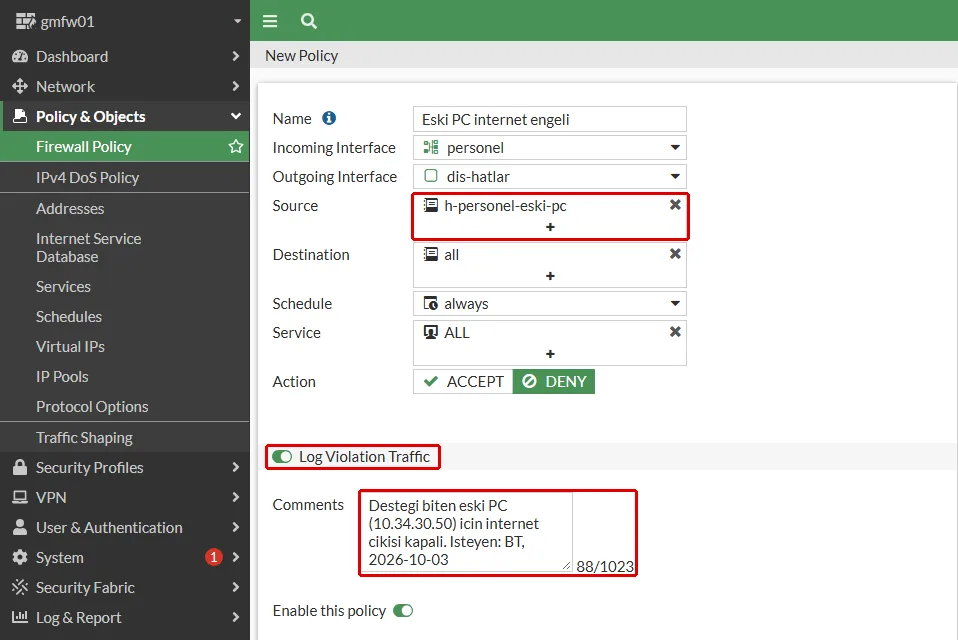Expand the Security Profiles chevron
Image resolution: width=958 pixels, height=640 pixels.
(236, 467)
